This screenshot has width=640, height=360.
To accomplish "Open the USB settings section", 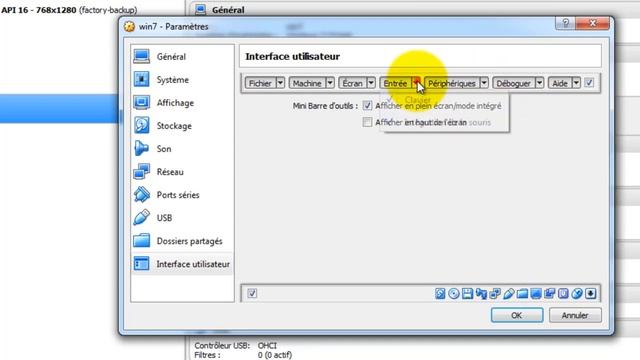I will pyautogui.click(x=182, y=218).
